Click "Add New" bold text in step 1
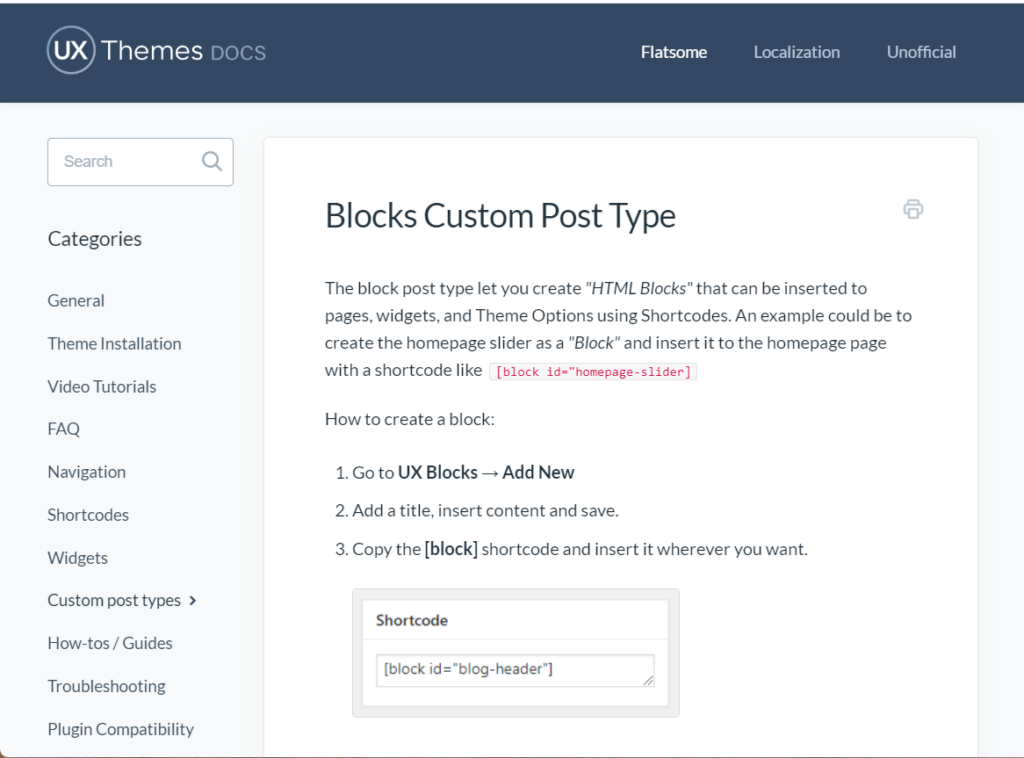The image size is (1024, 758). [x=538, y=472]
